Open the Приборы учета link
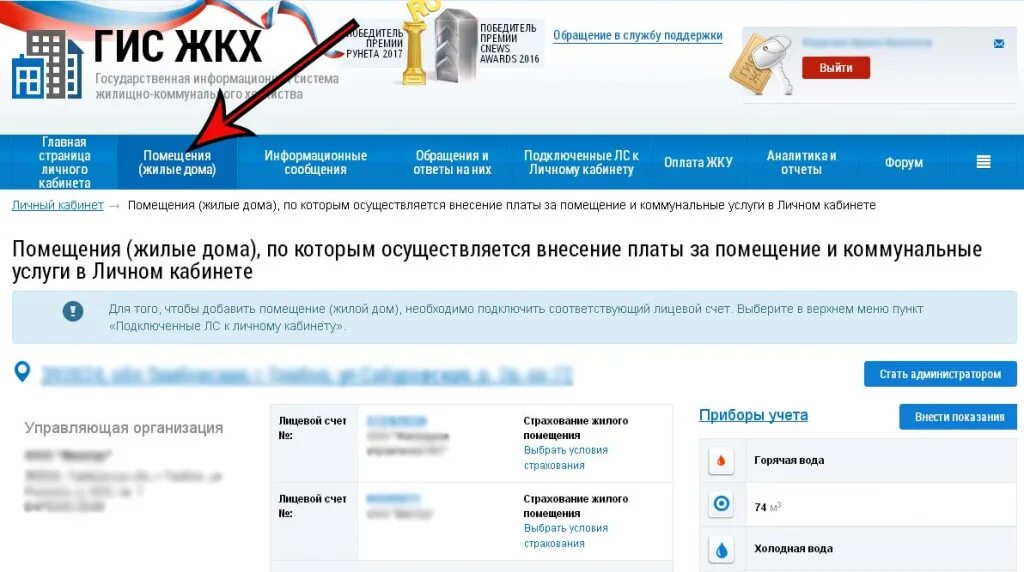The image size is (1024, 572). [x=753, y=415]
